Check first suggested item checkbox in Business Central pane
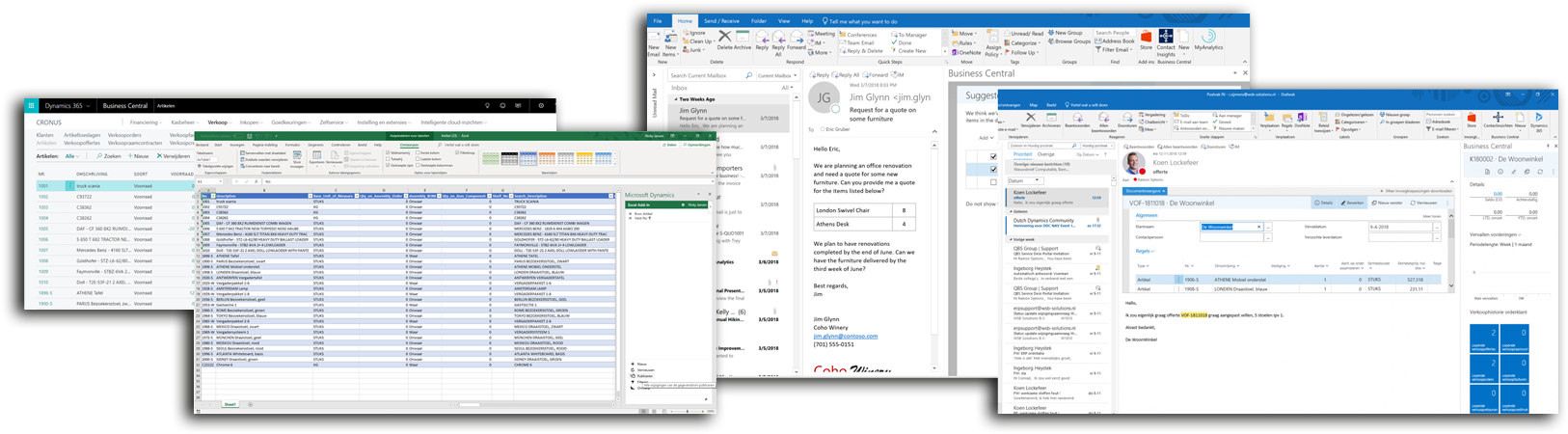This screenshot has height=434, width=1568. click(993, 156)
